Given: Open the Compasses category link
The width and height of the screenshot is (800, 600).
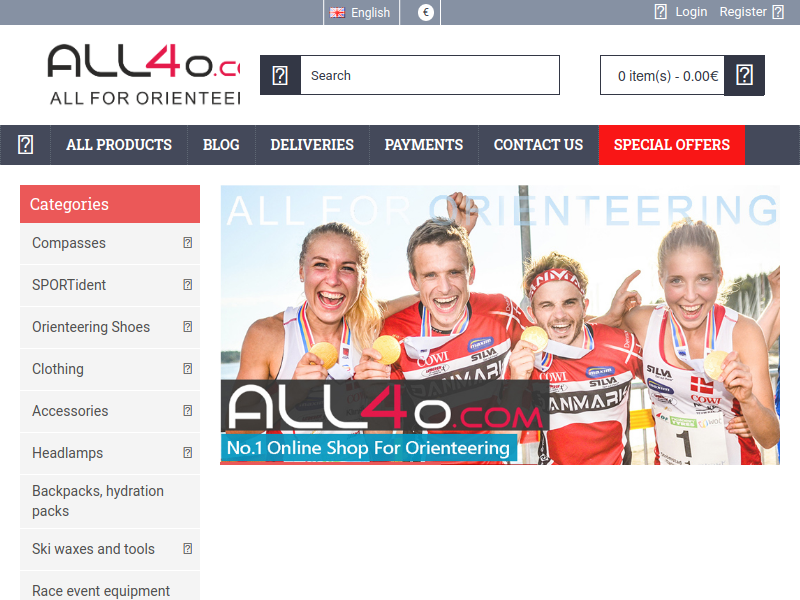Looking at the screenshot, I should (69, 243).
